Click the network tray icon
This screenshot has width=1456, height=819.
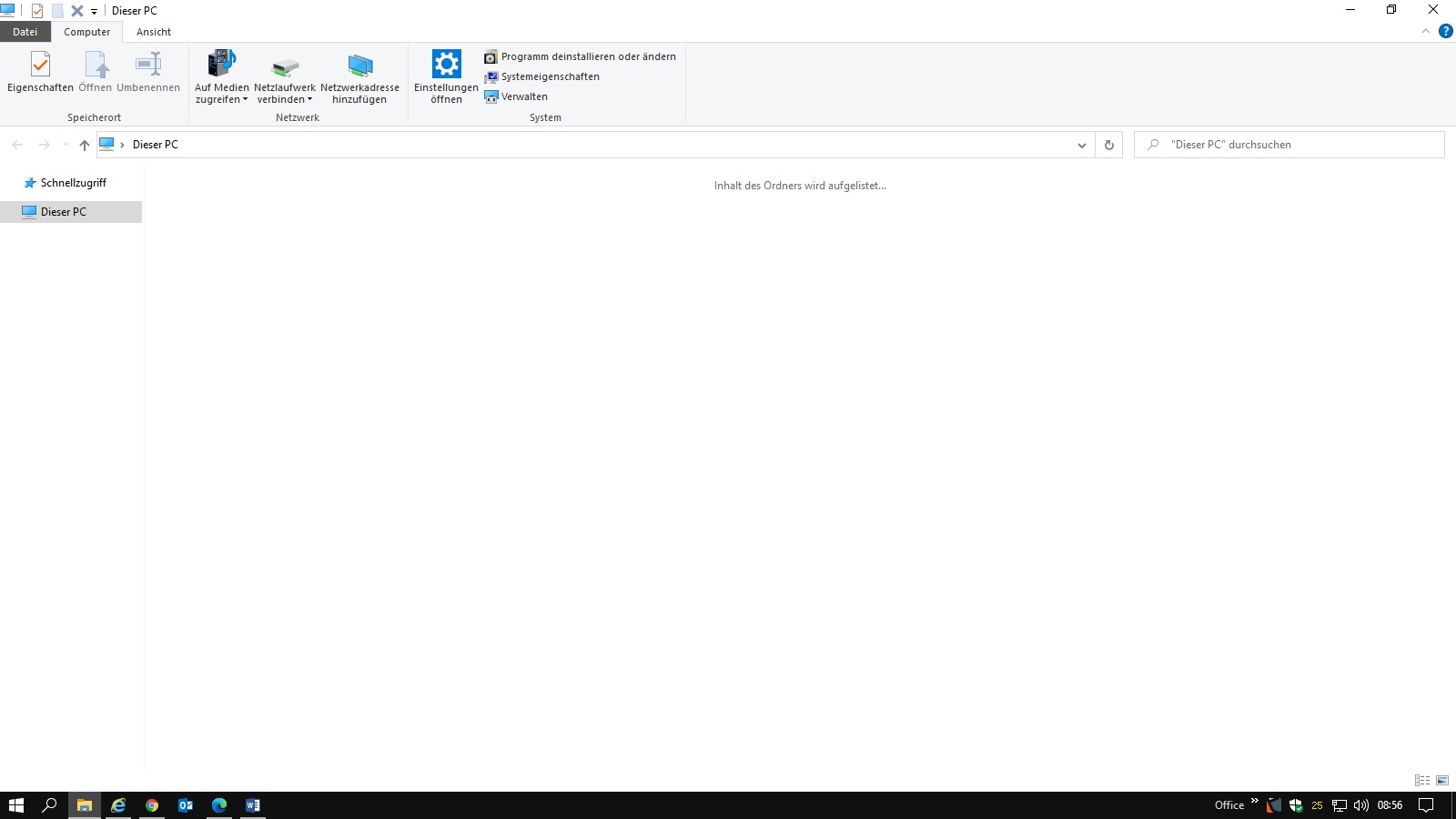[1340, 805]
